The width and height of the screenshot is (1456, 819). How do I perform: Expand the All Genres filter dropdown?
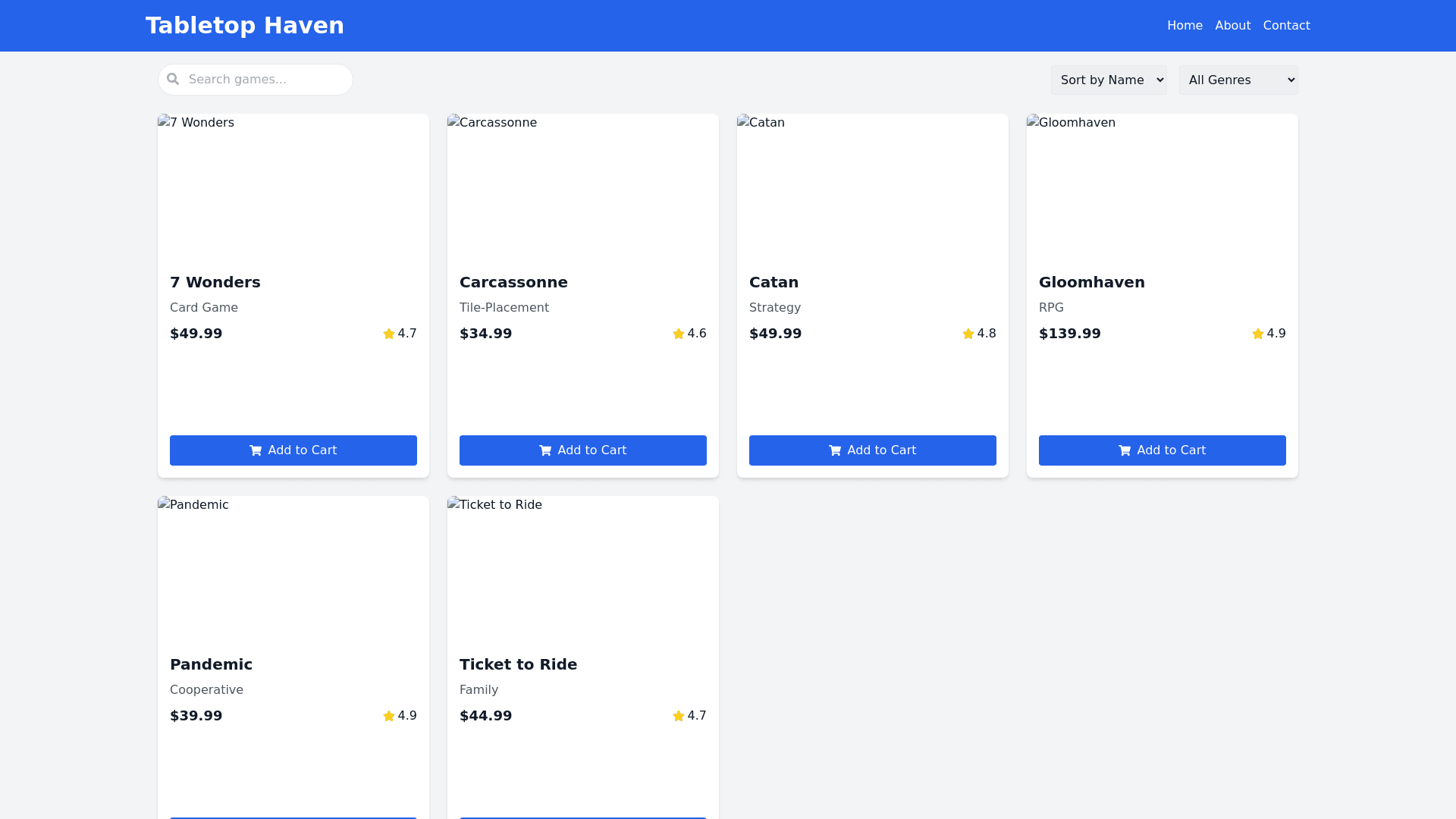tap(1238, 80)
